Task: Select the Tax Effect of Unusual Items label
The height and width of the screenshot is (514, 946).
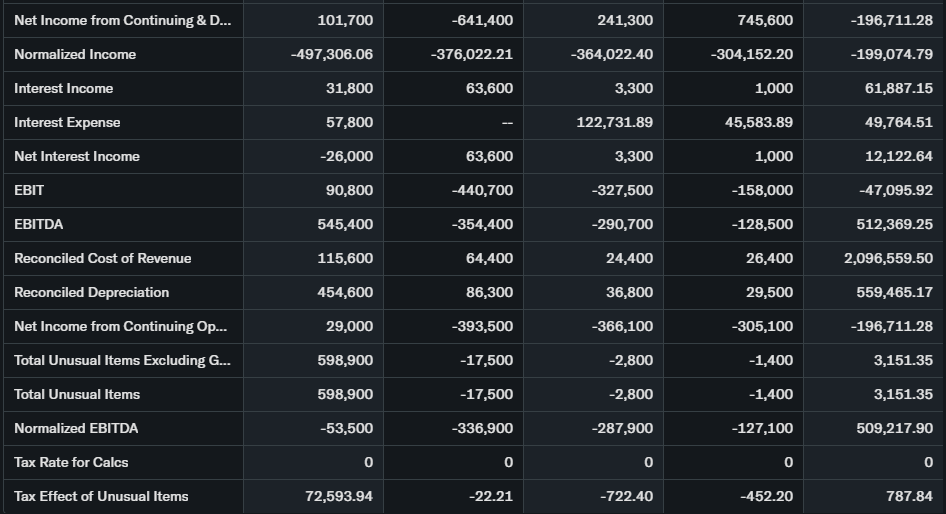Action: [101, 496]
